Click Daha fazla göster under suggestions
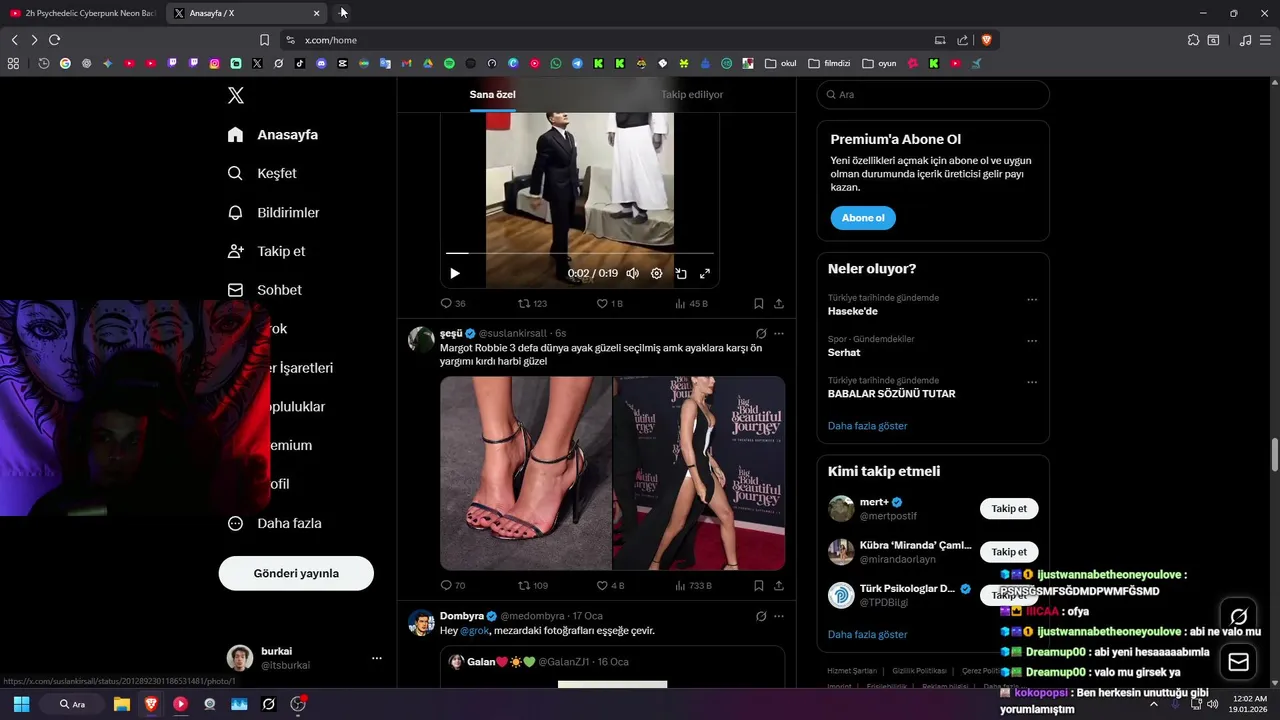The width and height of the screenshot is (1280, 720). click(868, 635)
